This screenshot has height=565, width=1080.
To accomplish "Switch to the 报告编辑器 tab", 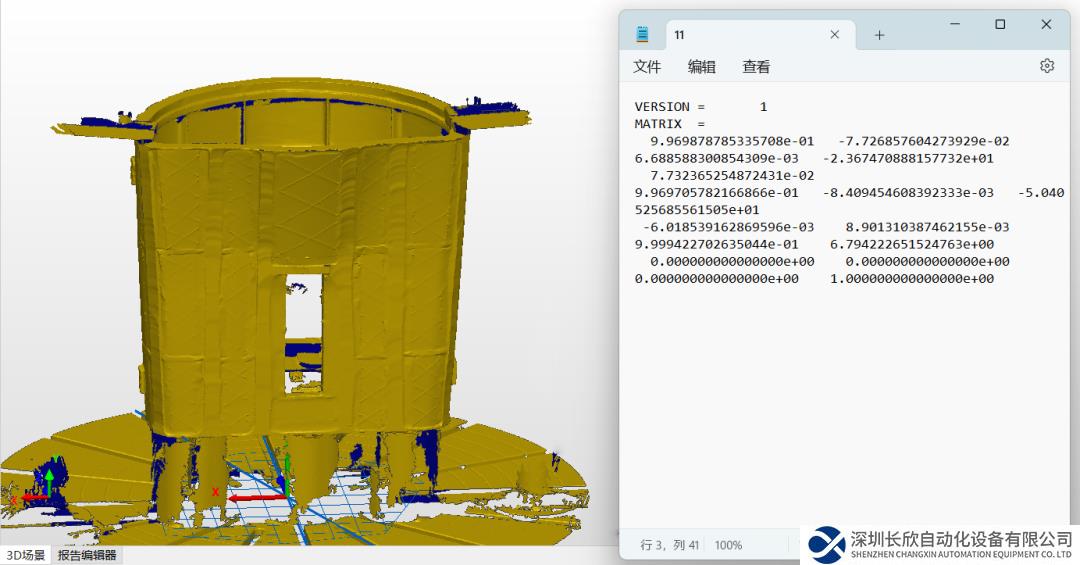I will tap(87, 555).
